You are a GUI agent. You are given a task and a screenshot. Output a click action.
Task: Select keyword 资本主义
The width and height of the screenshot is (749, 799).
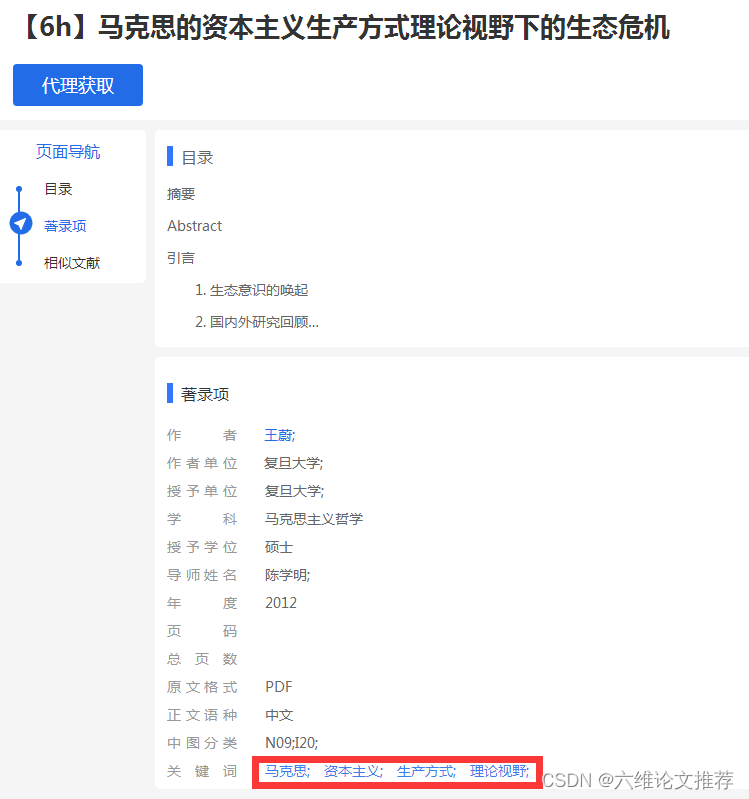click(353, 771)
